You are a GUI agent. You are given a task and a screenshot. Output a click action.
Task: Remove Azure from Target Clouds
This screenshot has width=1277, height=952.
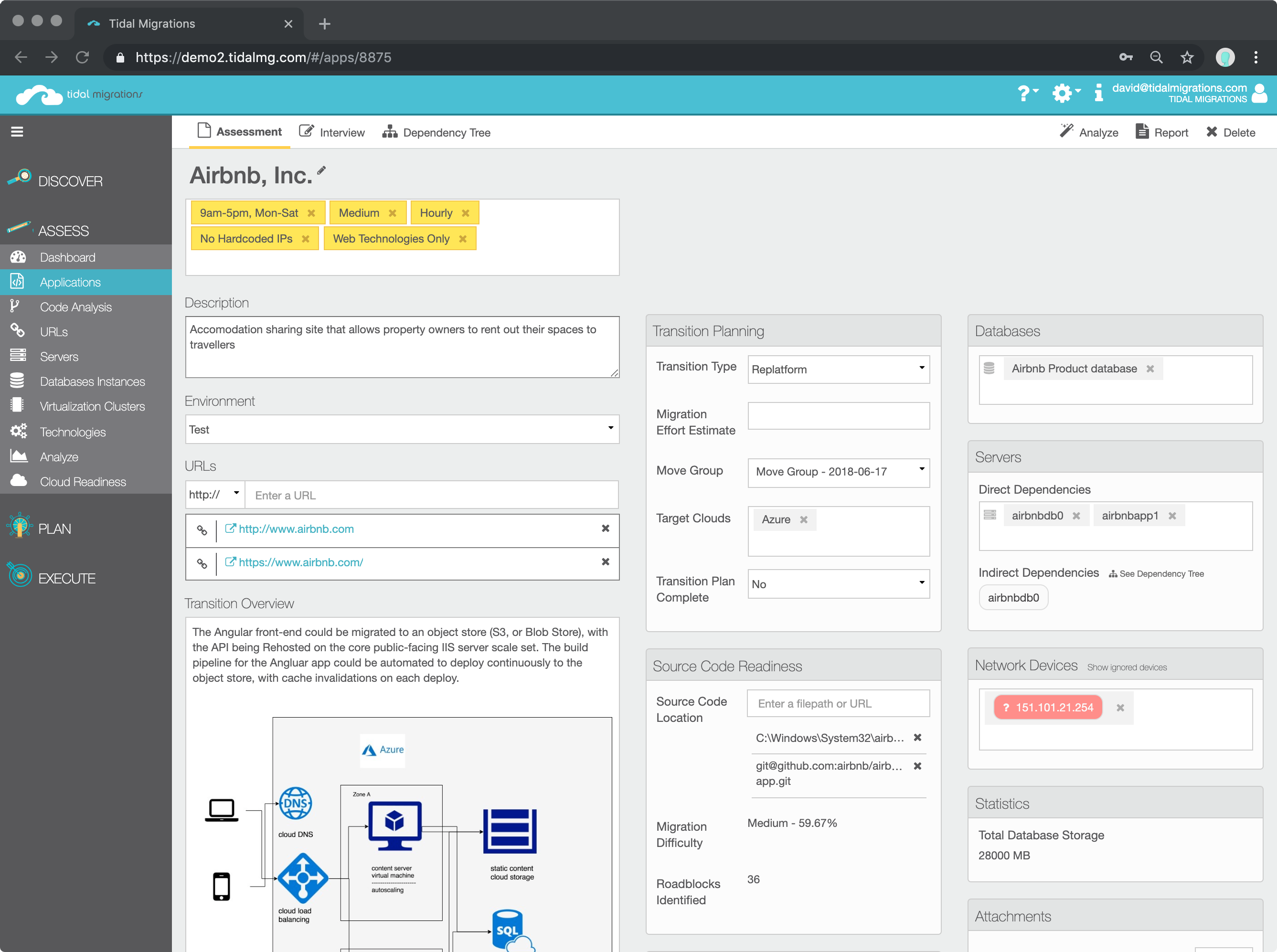coord(804,520)
